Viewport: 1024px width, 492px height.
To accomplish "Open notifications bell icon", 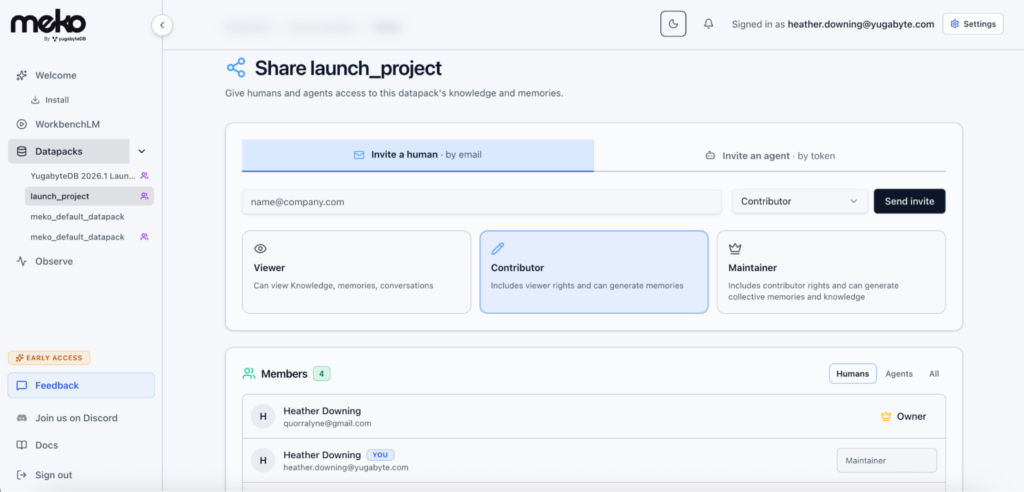I will [709, 24].
